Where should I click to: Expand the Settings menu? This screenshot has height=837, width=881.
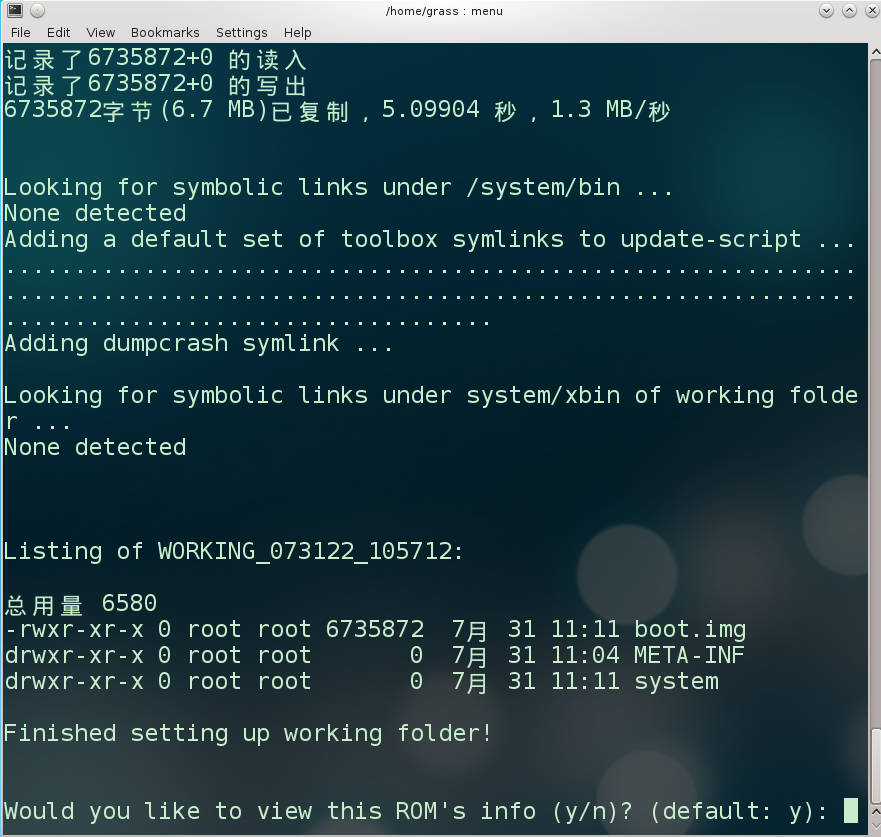click(x=241, y=32)
